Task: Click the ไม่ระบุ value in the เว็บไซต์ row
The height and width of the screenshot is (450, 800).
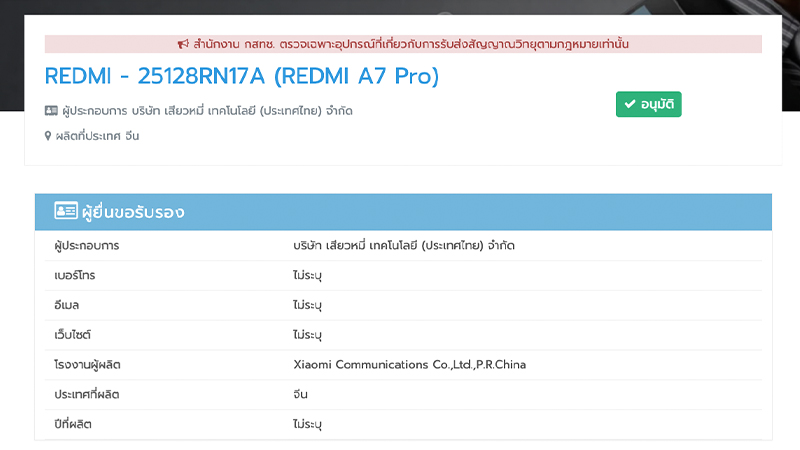Action: [x=307, y=335]
